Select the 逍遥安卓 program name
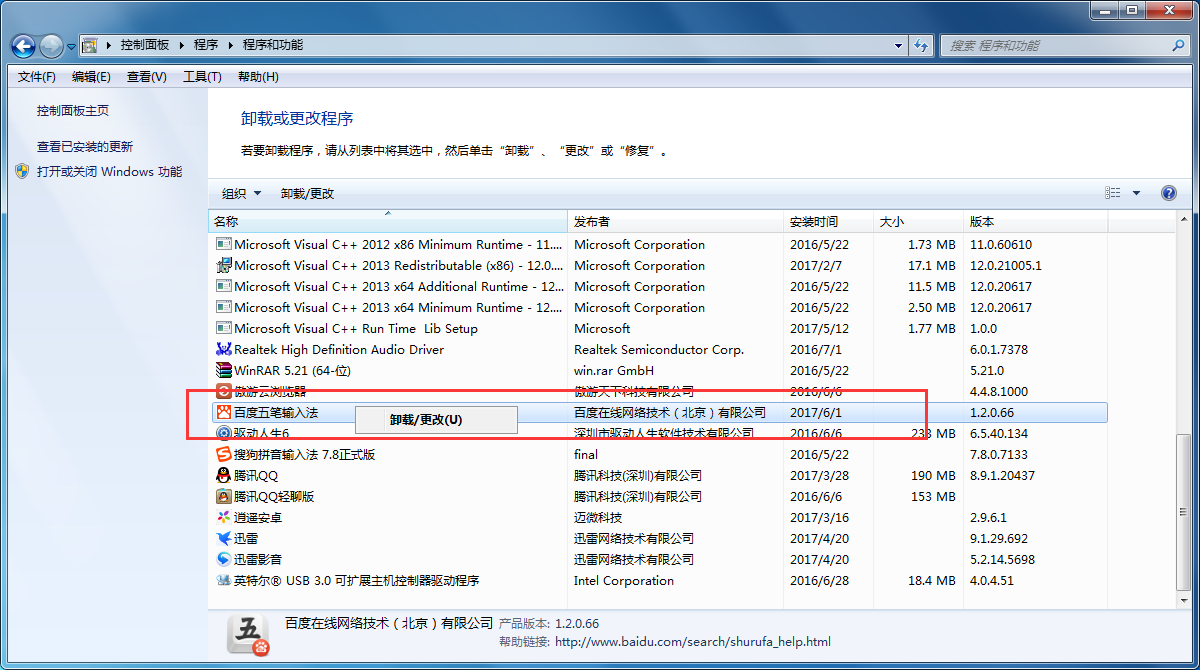Screen dimensions: 1200x670 (258, 518)
